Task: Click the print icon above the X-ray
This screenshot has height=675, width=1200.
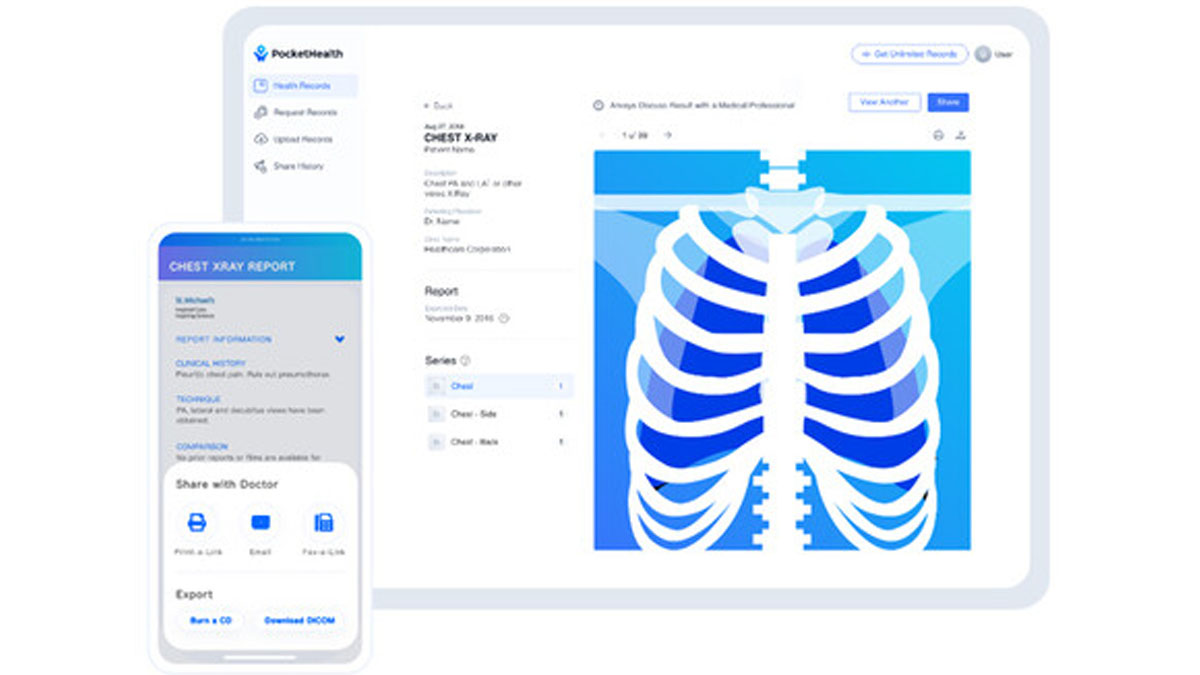Action: [938, 135]
